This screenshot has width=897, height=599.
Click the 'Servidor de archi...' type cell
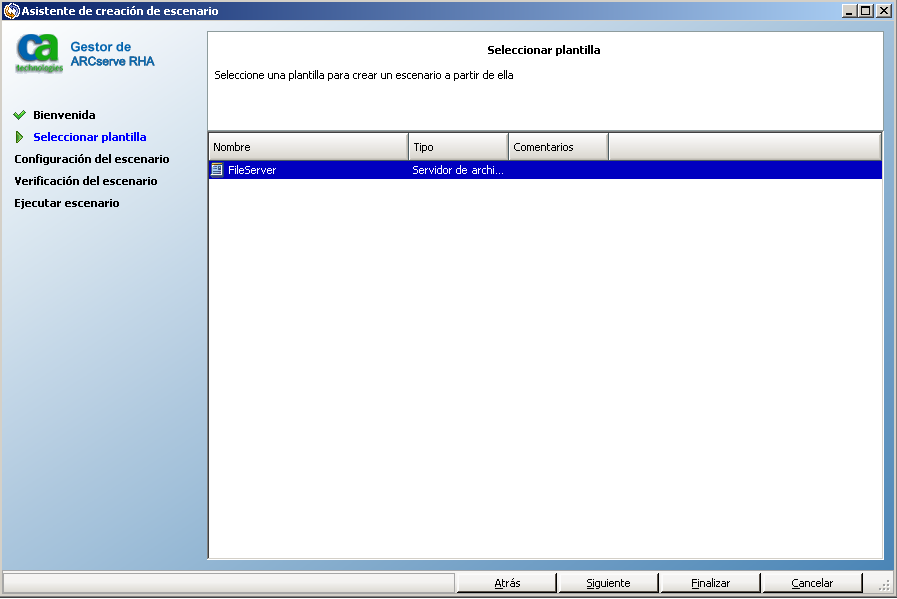[x=458, y=170]
